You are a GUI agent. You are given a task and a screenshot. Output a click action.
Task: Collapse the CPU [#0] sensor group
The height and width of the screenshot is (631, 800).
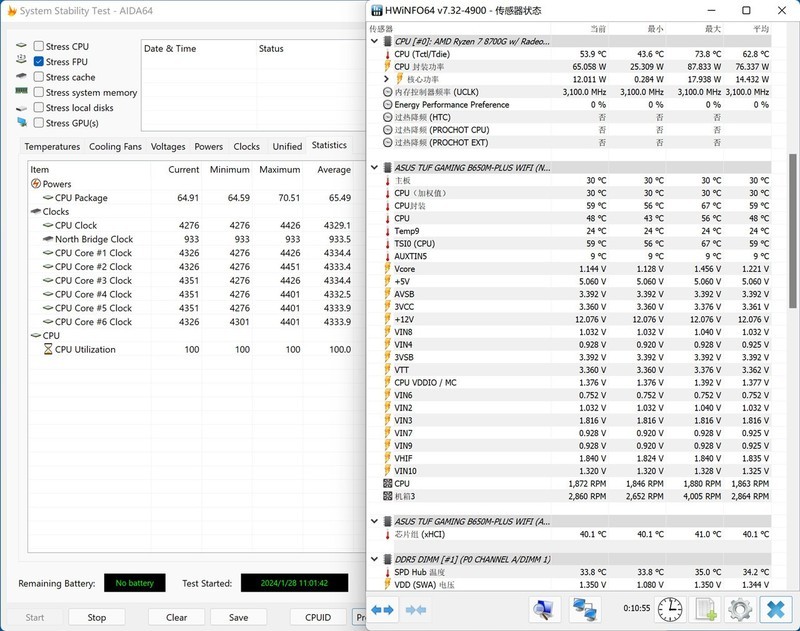pyautogui.click(x=374, y=41)
